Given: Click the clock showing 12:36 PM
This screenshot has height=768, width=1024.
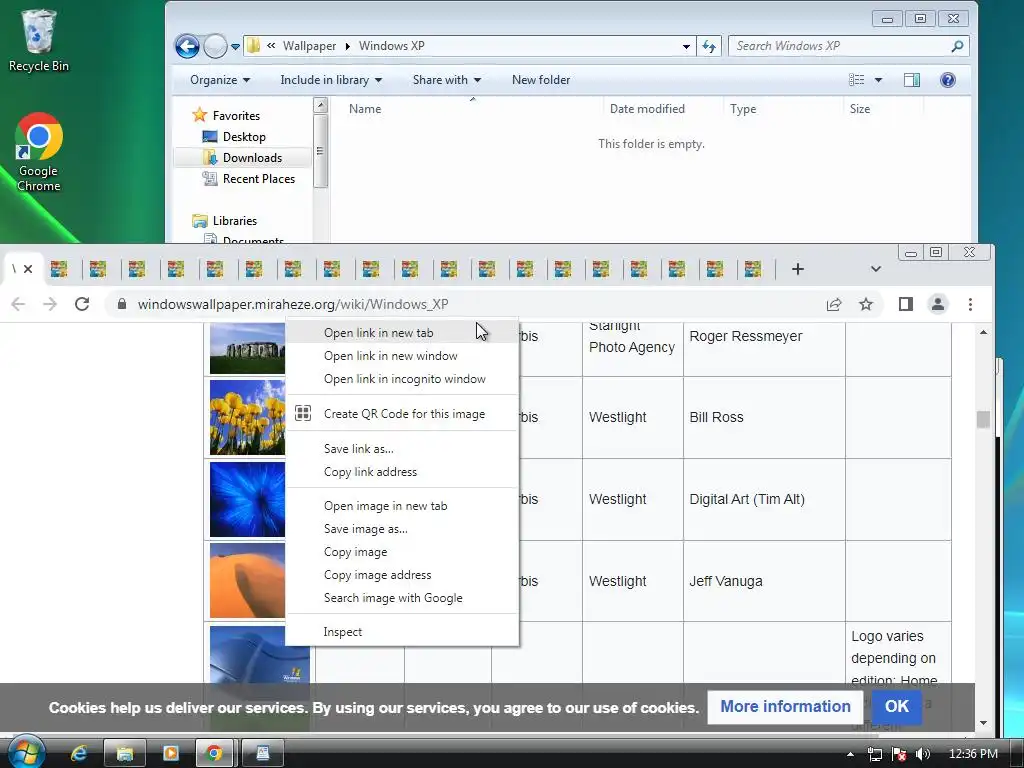Looking at the screenshot, I should [x=972, y=754].
